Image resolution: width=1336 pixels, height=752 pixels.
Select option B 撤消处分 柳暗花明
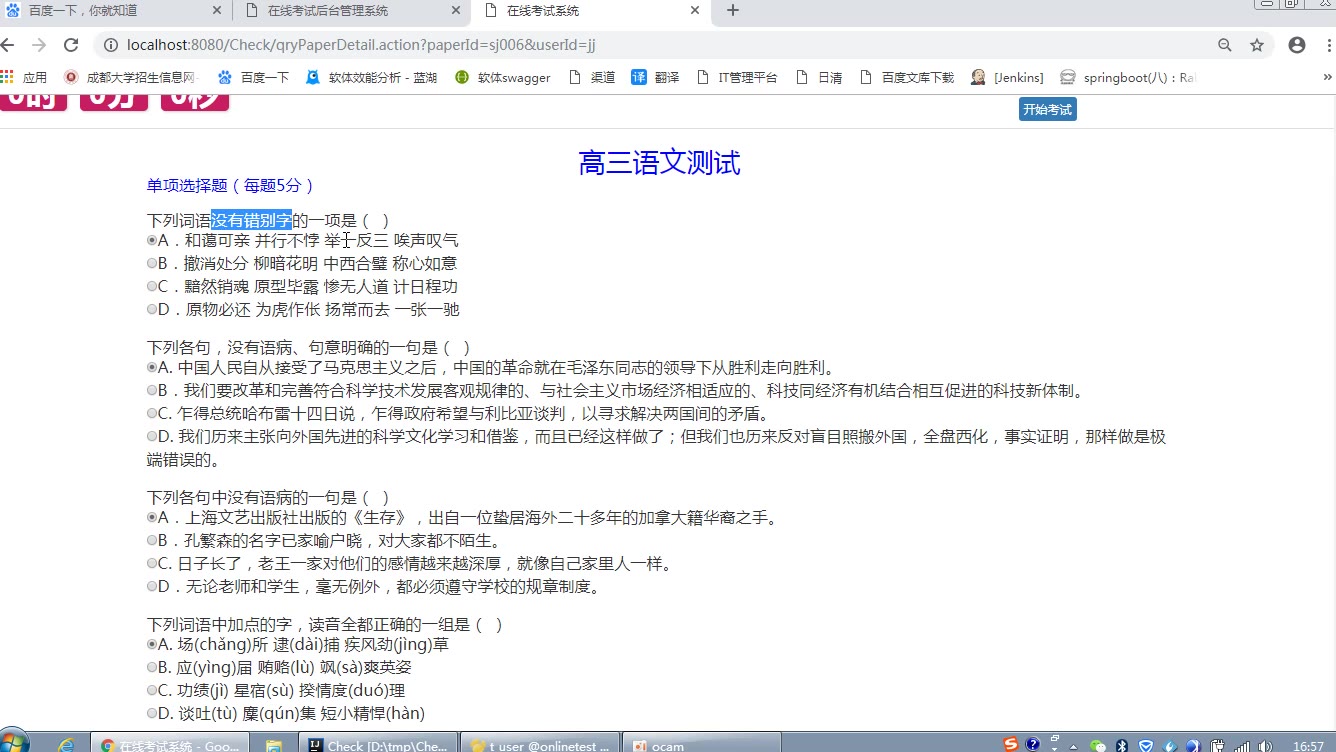pos(152,263)
